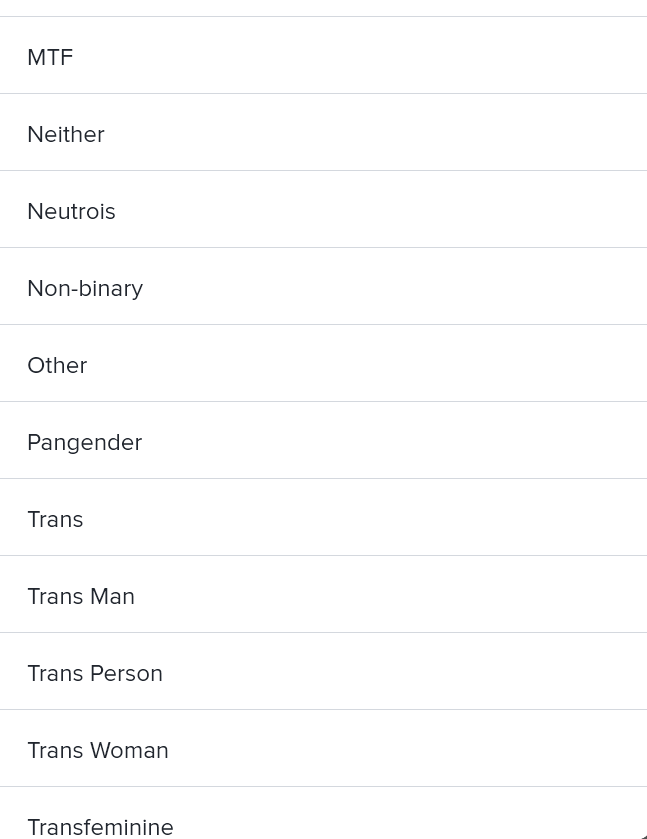This screenshot has width=647, height=839.
Task: Tap the Non-binary list entry
Action: (323, 287)
